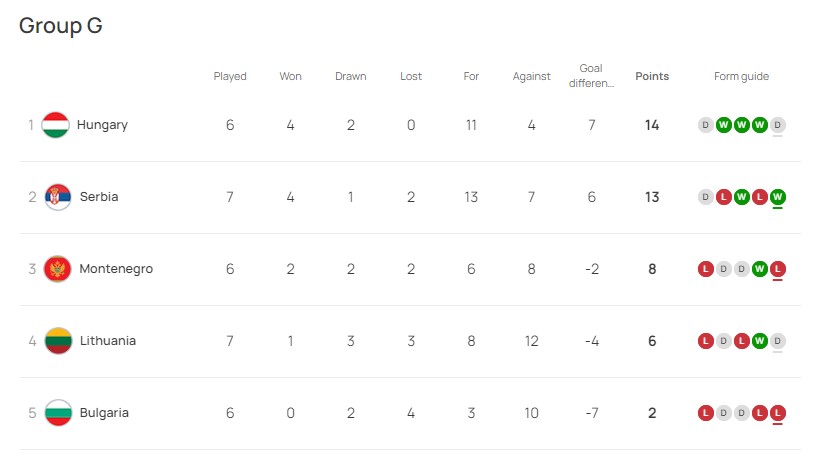Open the Hungary team link
This screenshot has width=816, height=463.
103,125
